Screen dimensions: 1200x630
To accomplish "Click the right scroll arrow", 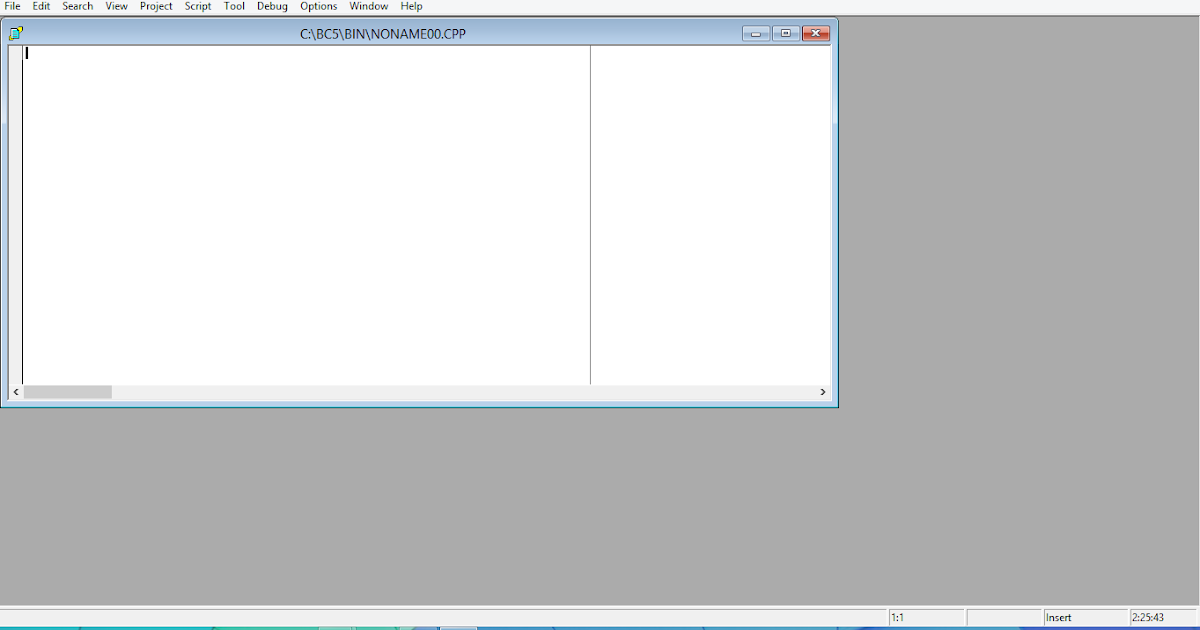I will [x=822, y=391].
